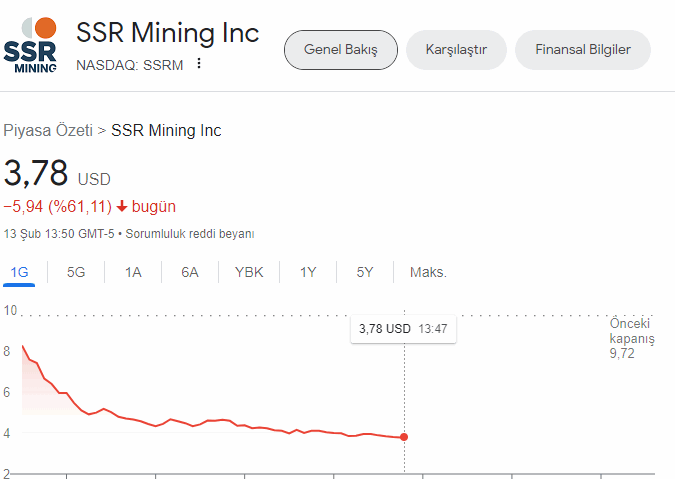Click the red down arrow beside bugün

point(122,206)
